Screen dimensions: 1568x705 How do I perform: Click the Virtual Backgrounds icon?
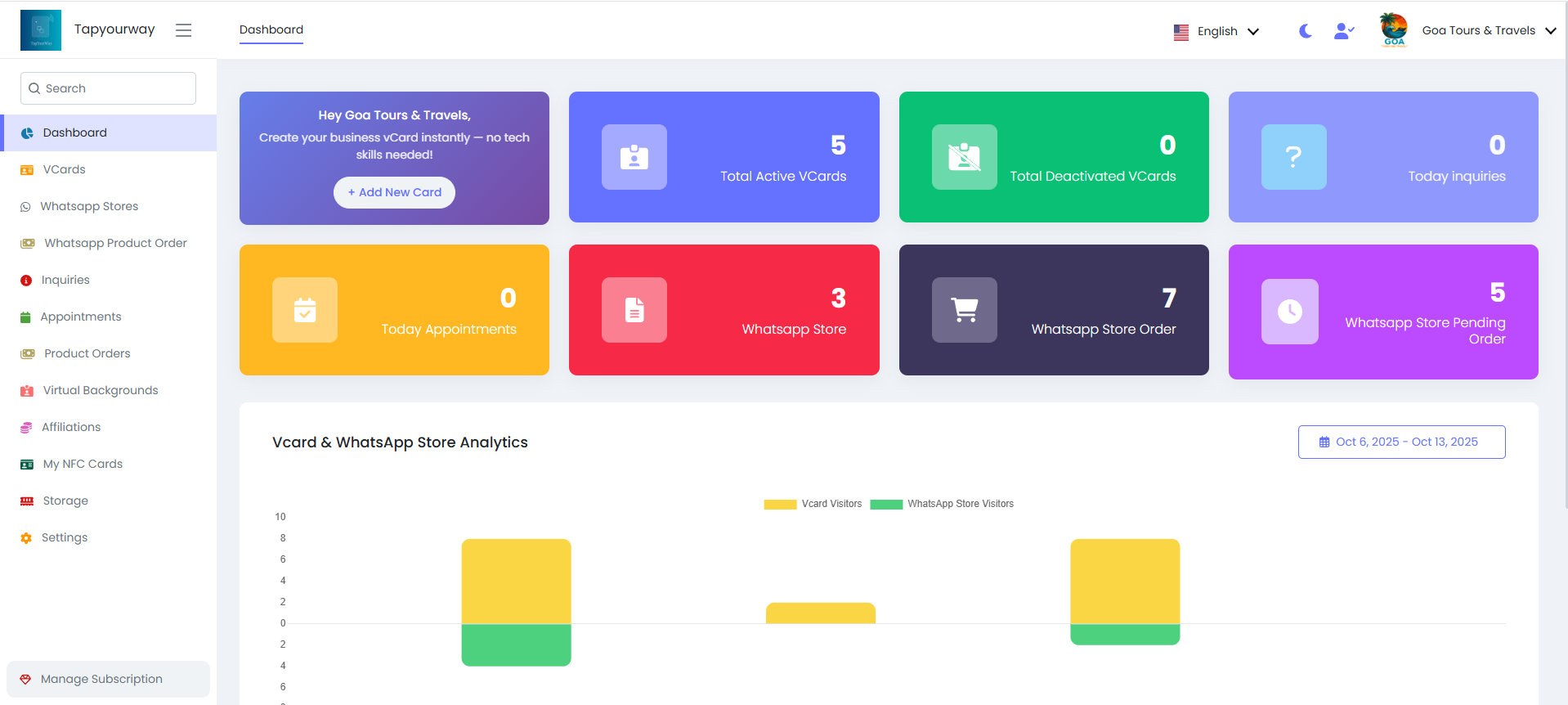coord(27,391)
